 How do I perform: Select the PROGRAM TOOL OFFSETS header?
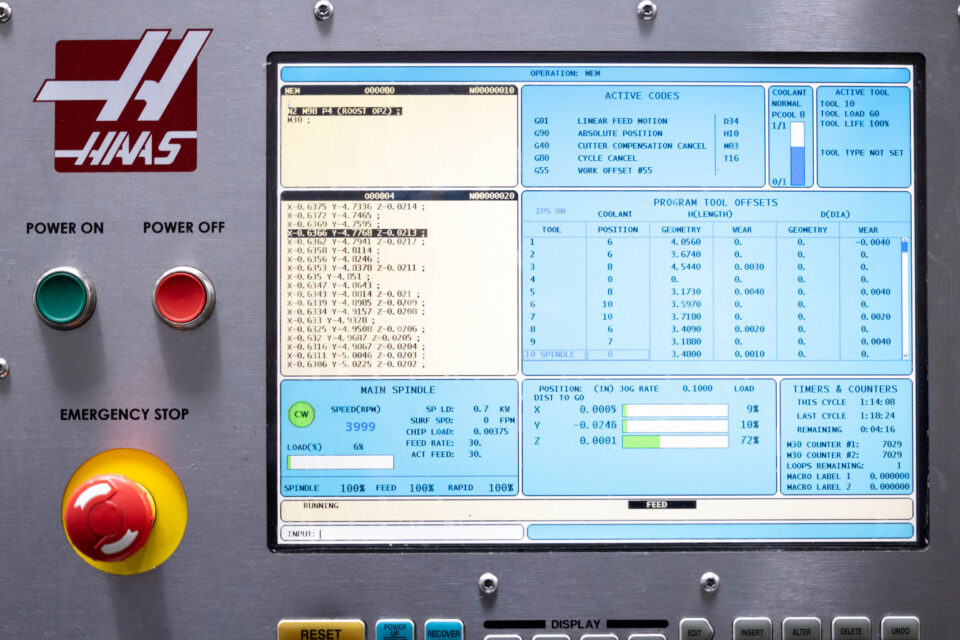[x=715, y=202]
